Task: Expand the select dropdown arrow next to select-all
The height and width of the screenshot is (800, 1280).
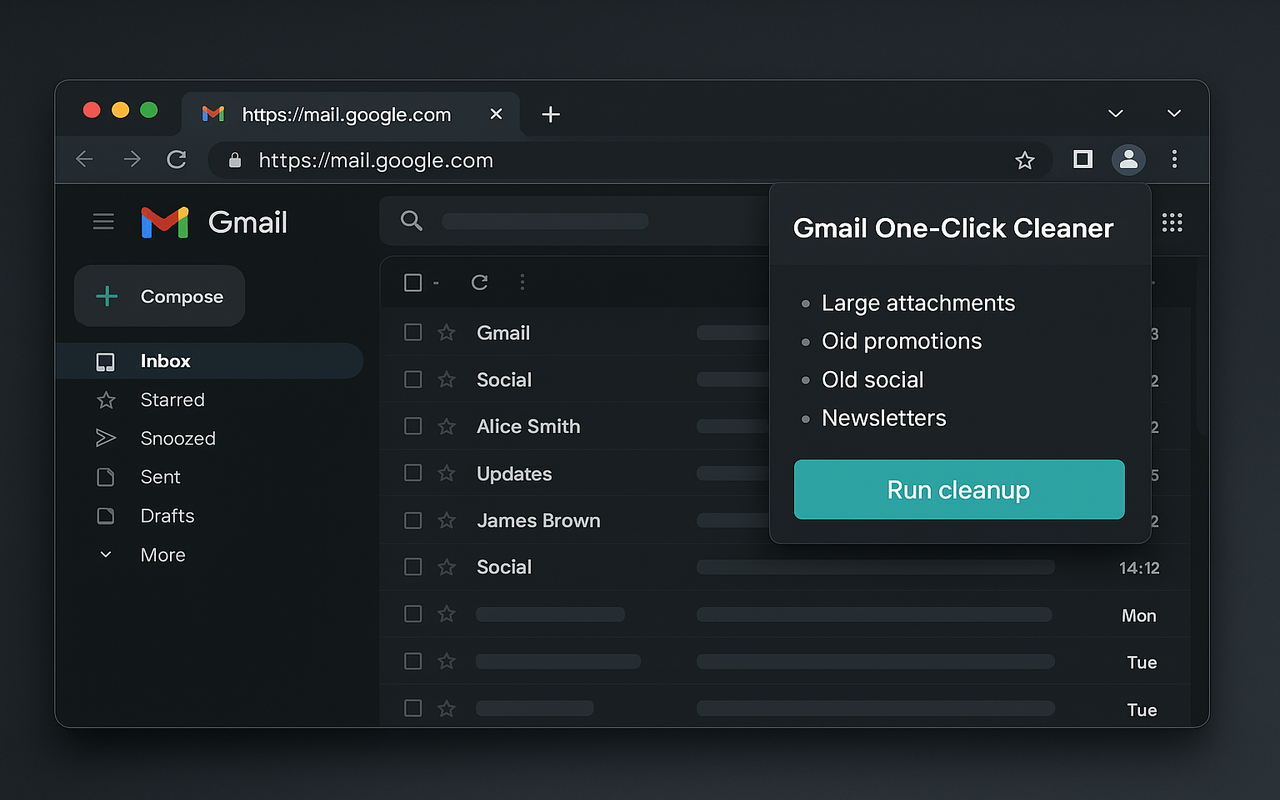Action: pos(434,282)
